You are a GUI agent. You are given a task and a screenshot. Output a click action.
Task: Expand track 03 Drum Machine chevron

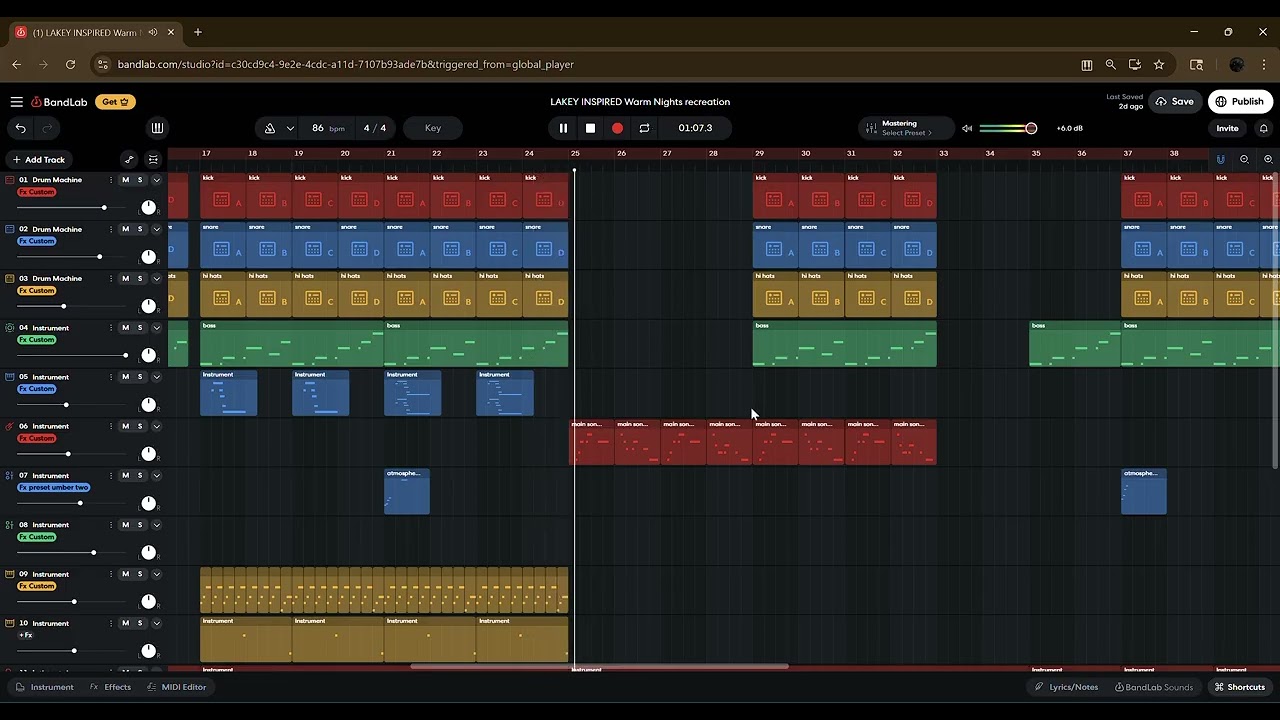point(156,279)
